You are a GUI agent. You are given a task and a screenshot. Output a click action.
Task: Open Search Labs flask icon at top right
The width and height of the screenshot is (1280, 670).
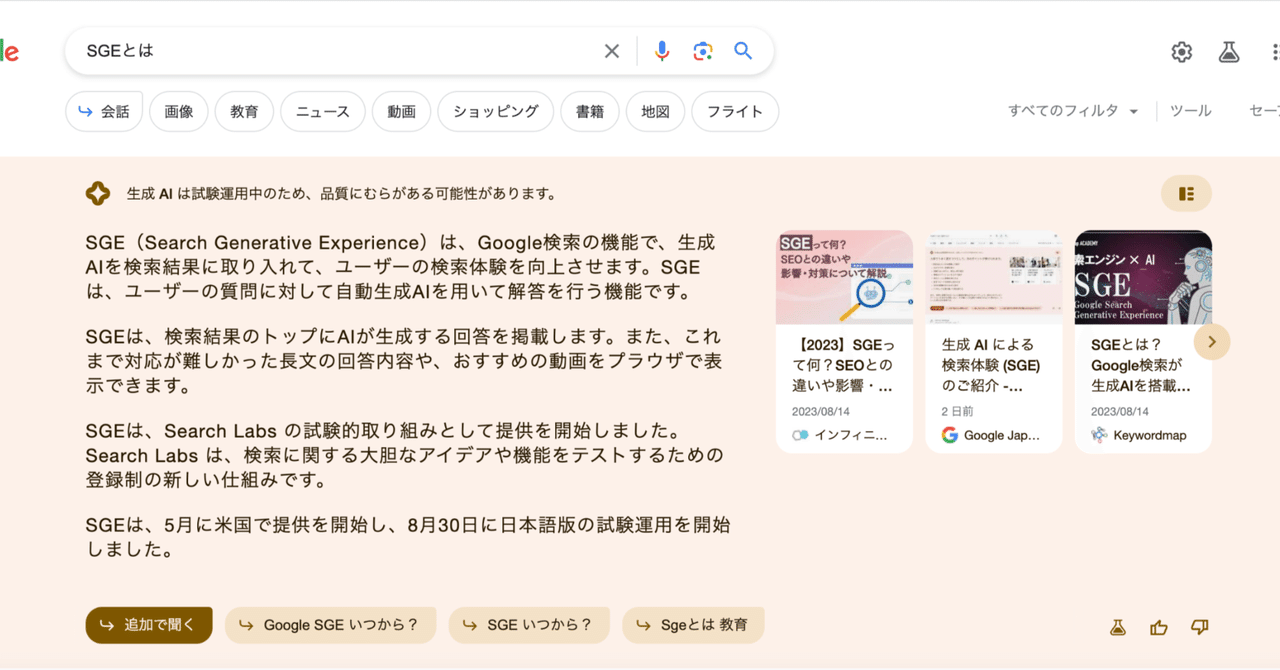click(1229, 51)
